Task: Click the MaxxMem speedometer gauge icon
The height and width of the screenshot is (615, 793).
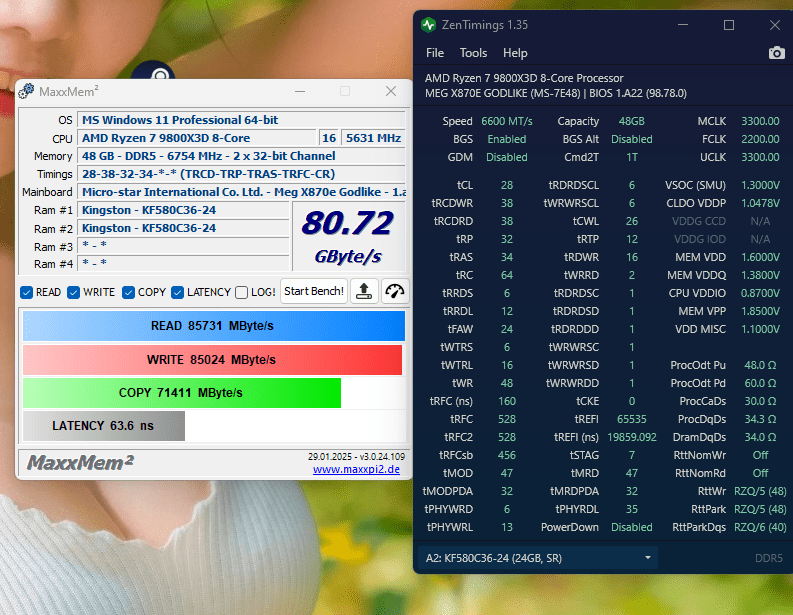Action: 394,291
